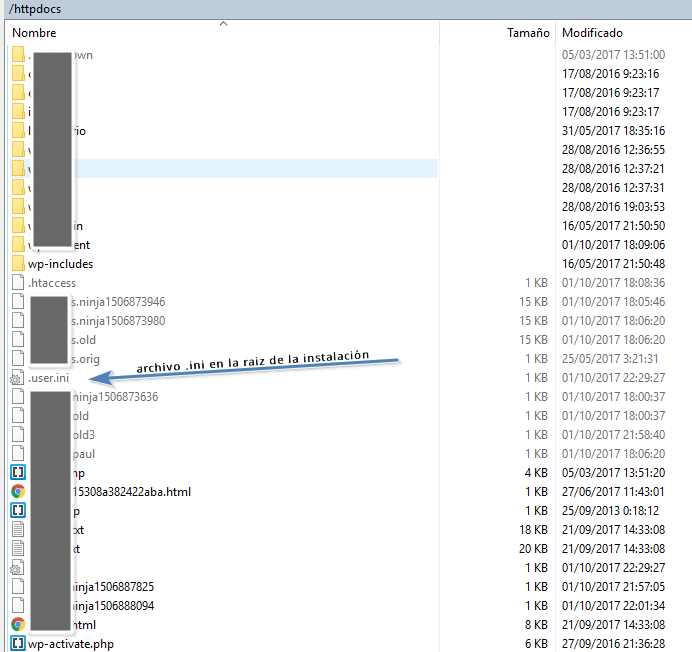Click the date 01/10/2017 22:01:34
692x652 pixels.
click(613, 606)
